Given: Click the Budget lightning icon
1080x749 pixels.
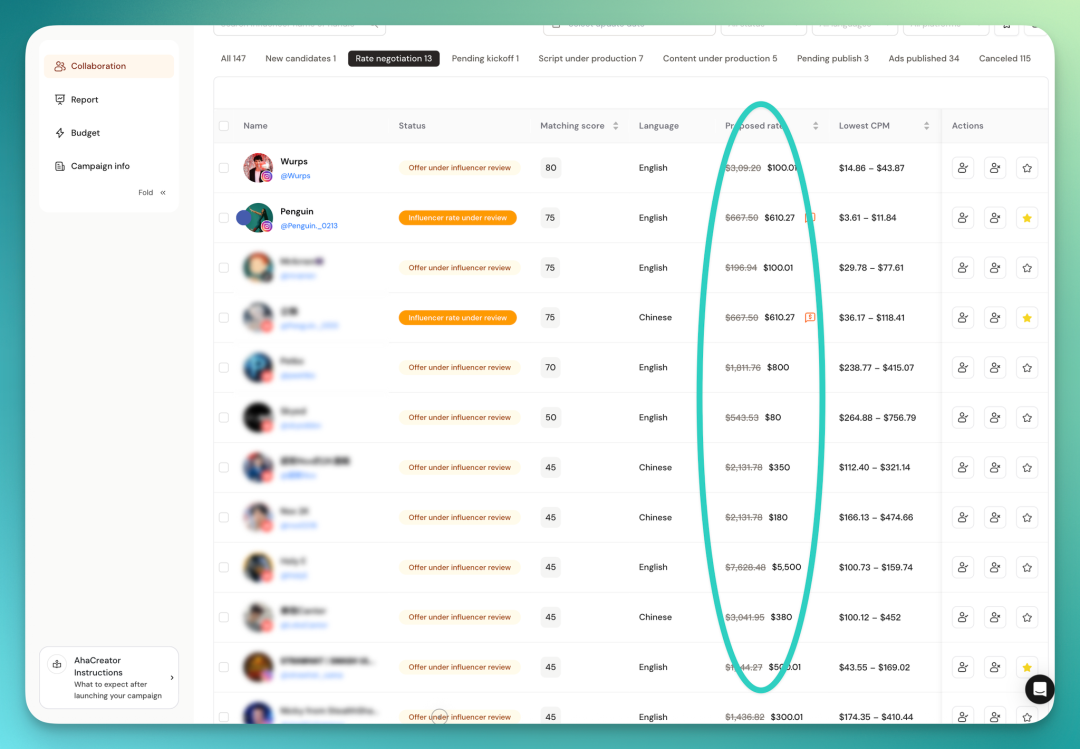Looking at the screenshot, I should point(60,133).
